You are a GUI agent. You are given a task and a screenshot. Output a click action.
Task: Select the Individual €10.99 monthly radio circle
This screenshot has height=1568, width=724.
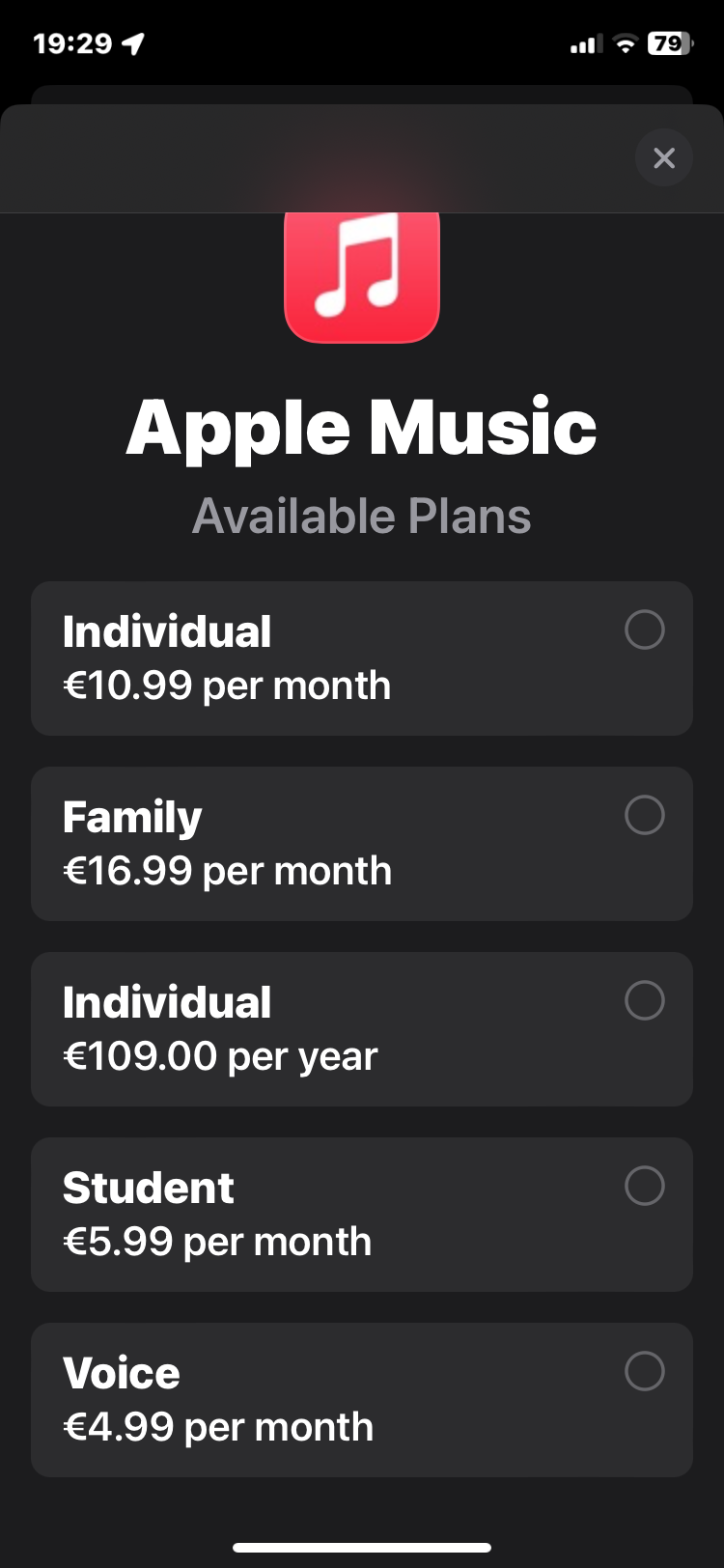(x=644, y=630)
